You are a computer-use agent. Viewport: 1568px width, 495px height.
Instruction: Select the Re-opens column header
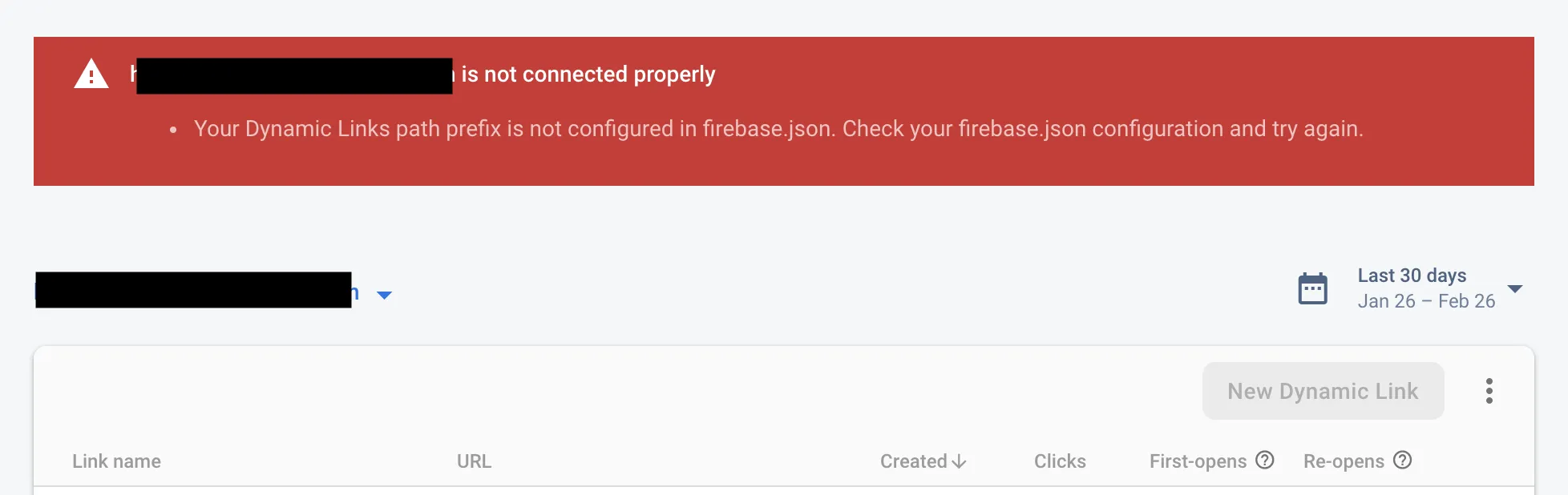tap(1344, 461)
